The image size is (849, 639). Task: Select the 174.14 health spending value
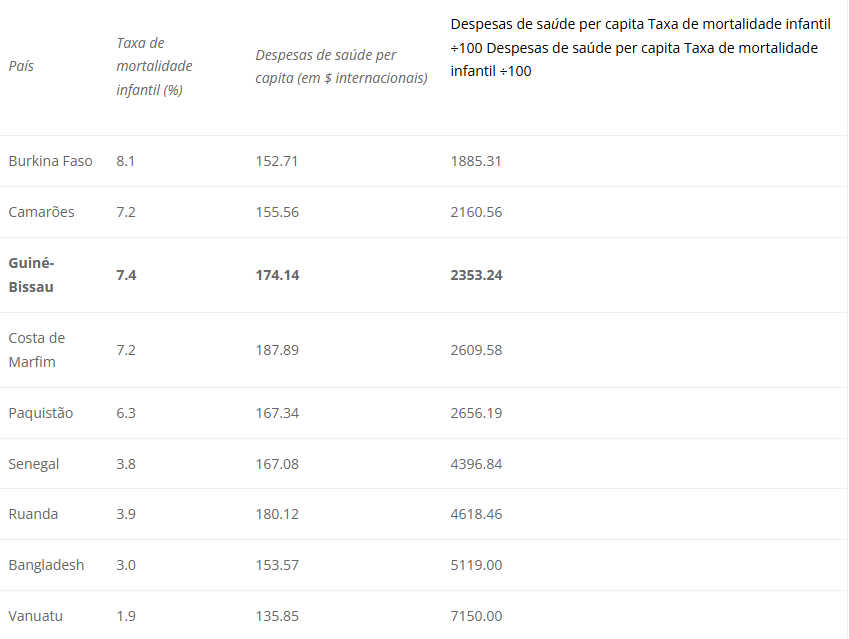click(277, 275)
